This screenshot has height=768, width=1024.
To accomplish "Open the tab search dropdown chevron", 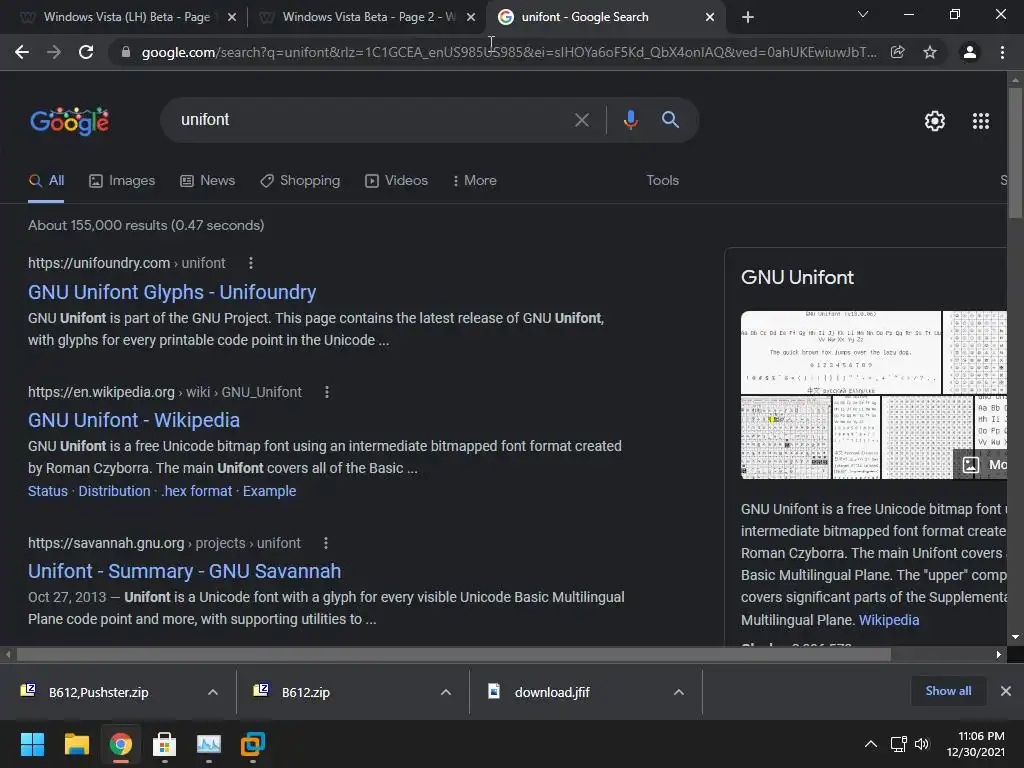I will [x=863, y=14].
